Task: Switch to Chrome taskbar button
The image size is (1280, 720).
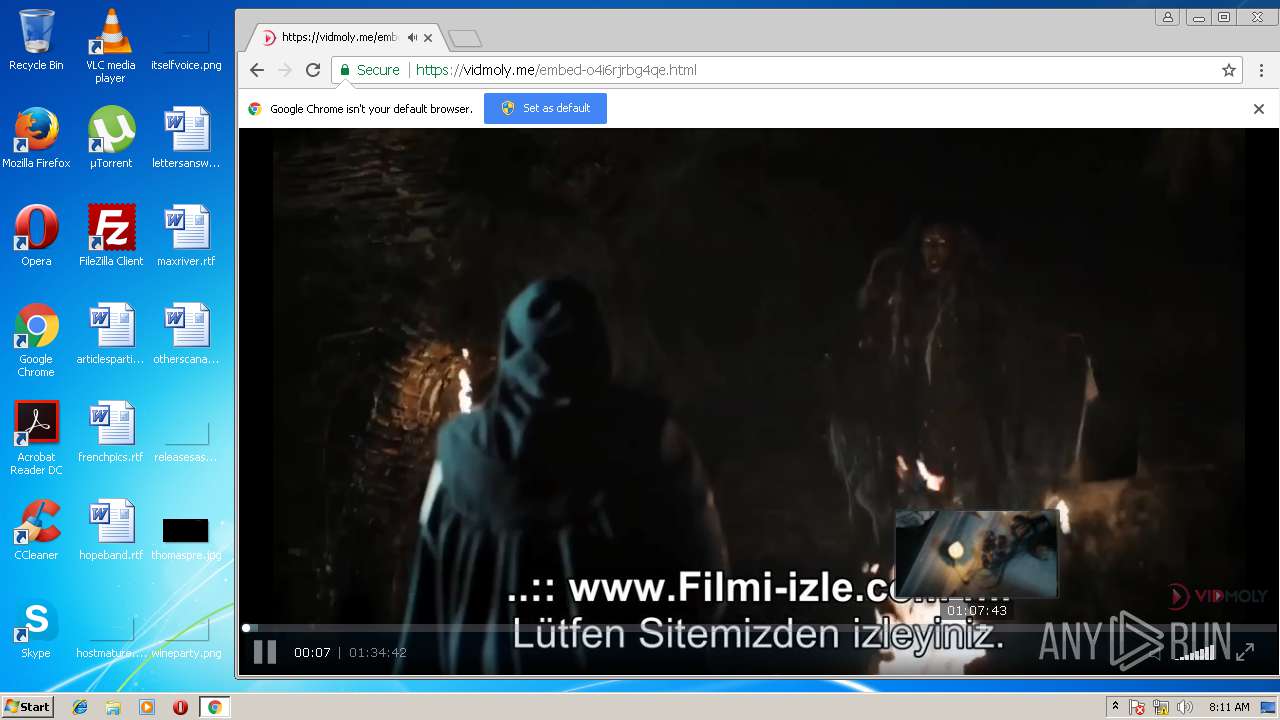Action: pyautogui.click(x=214, y=707)
